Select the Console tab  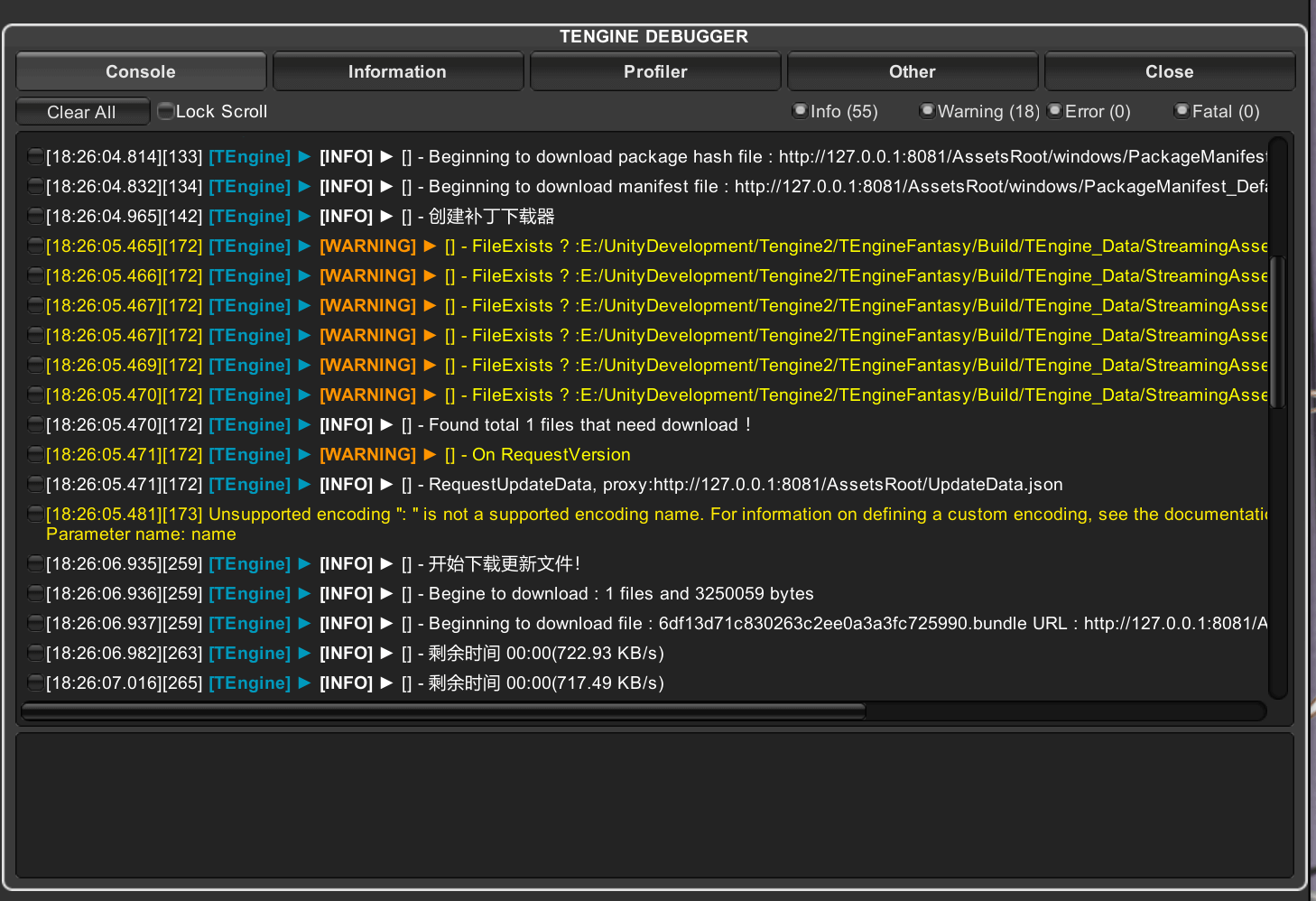click(x=141, y=71)
